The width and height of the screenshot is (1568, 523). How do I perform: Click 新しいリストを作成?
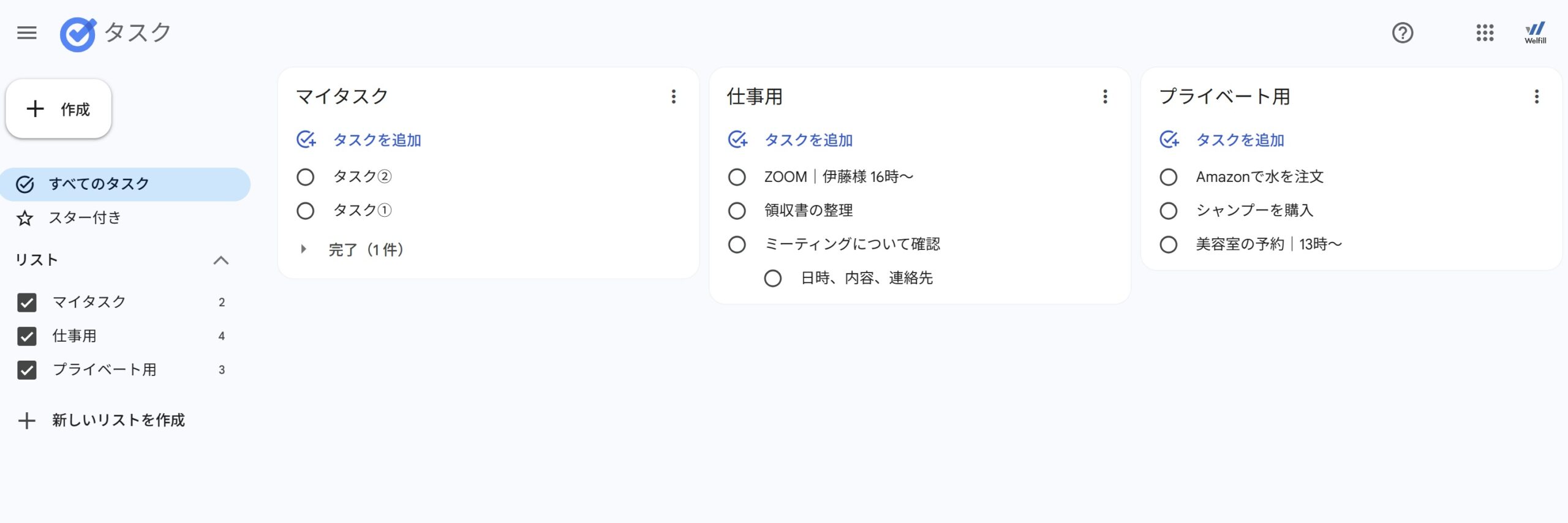118,421
